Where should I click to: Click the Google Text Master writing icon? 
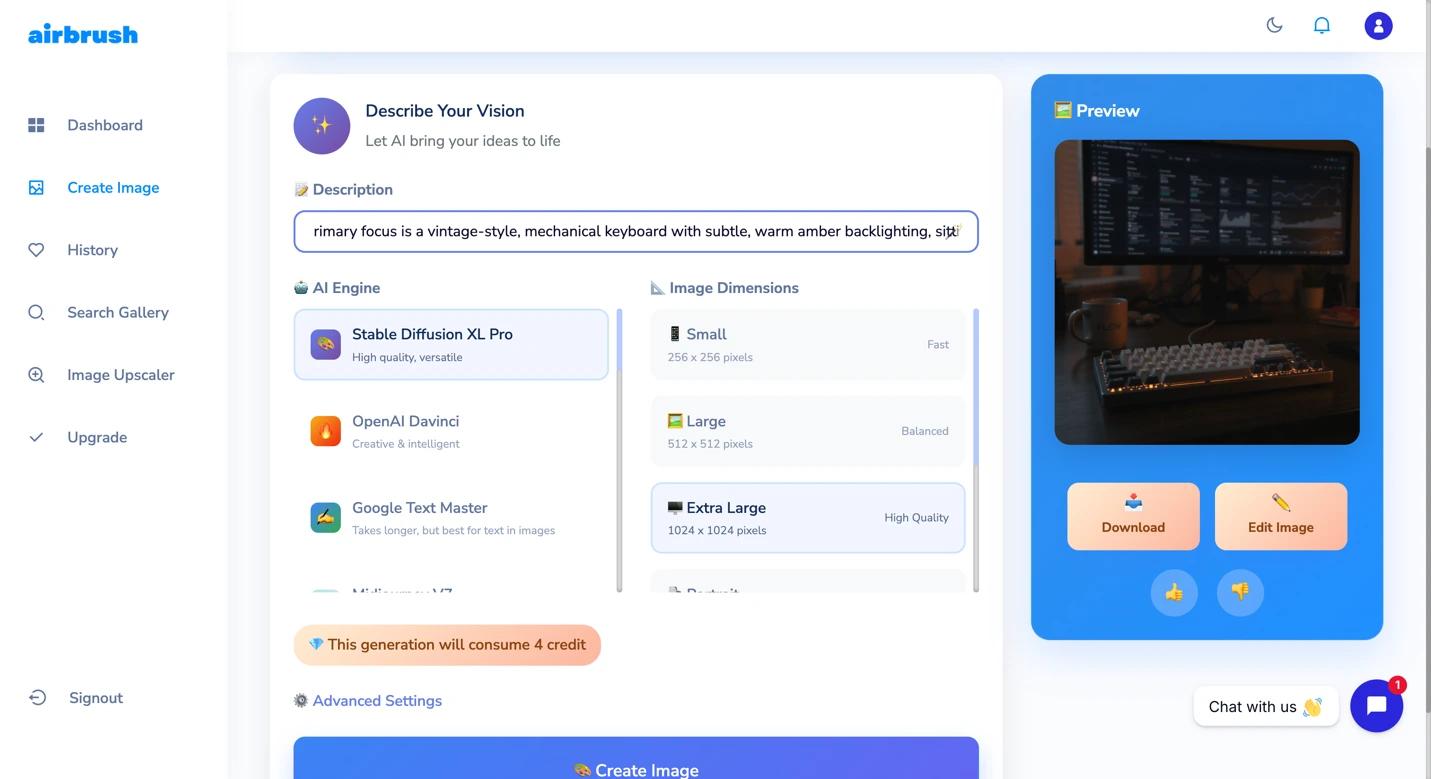326,518
